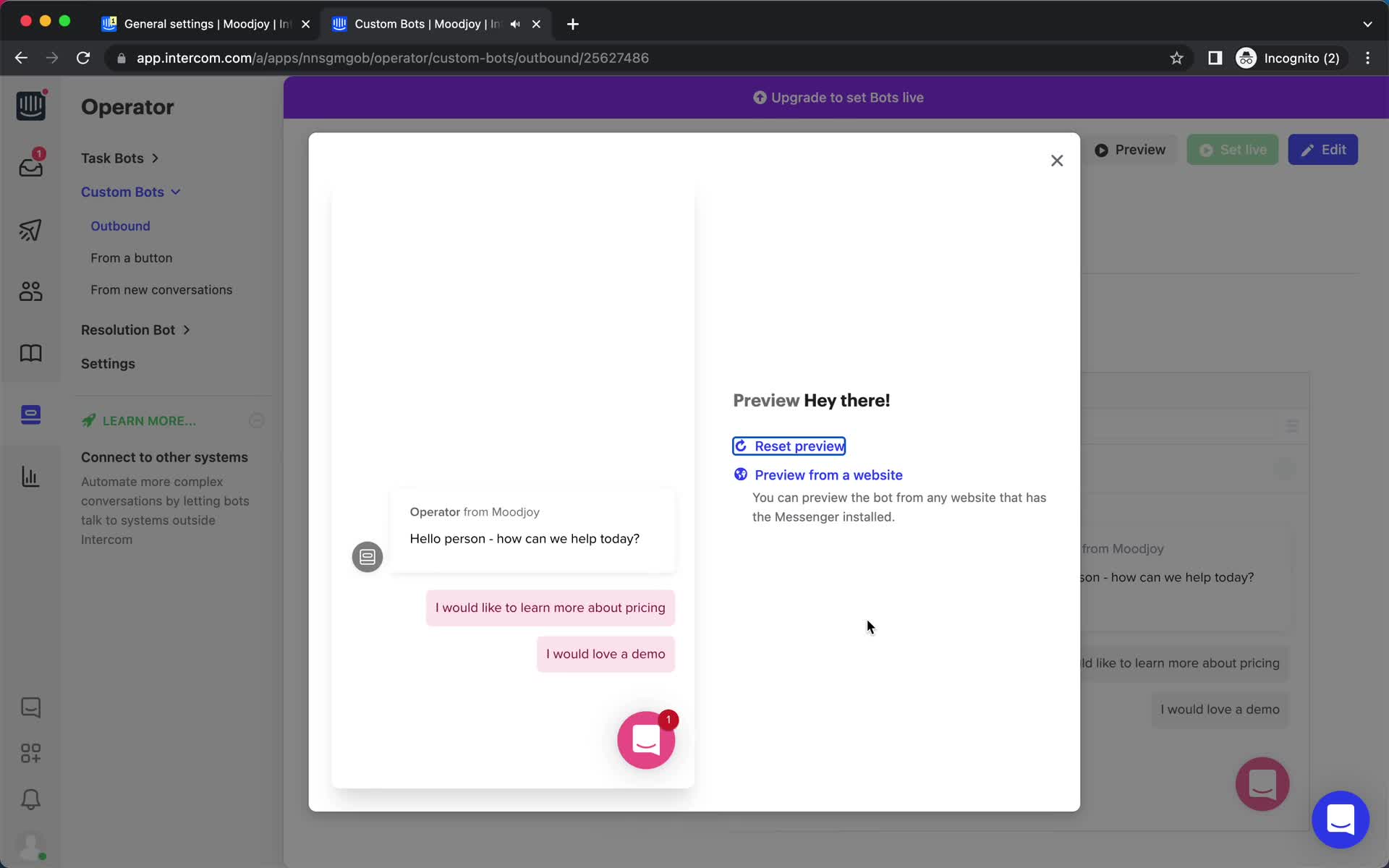Choose 'I would love a demo' reply
Image resolution: width=1389 pixels, height=868 pixels.
606,654
